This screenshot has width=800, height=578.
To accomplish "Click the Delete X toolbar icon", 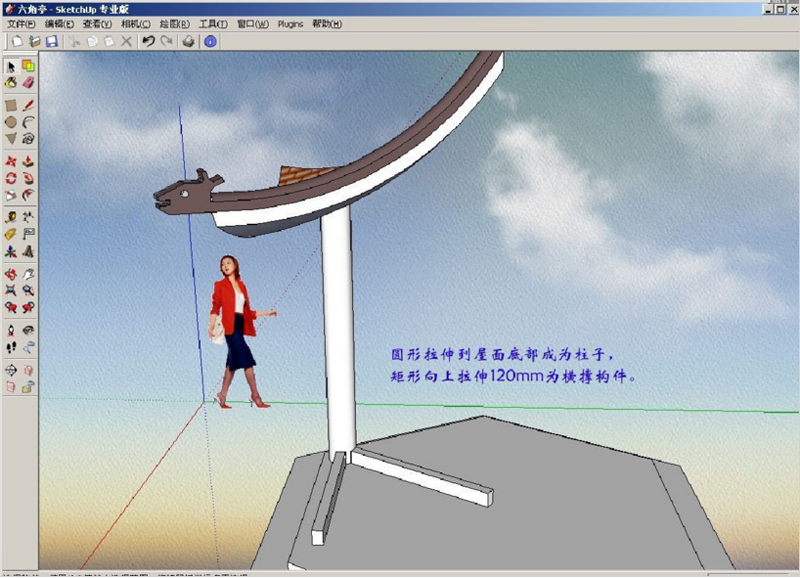I will pos(127,41).
